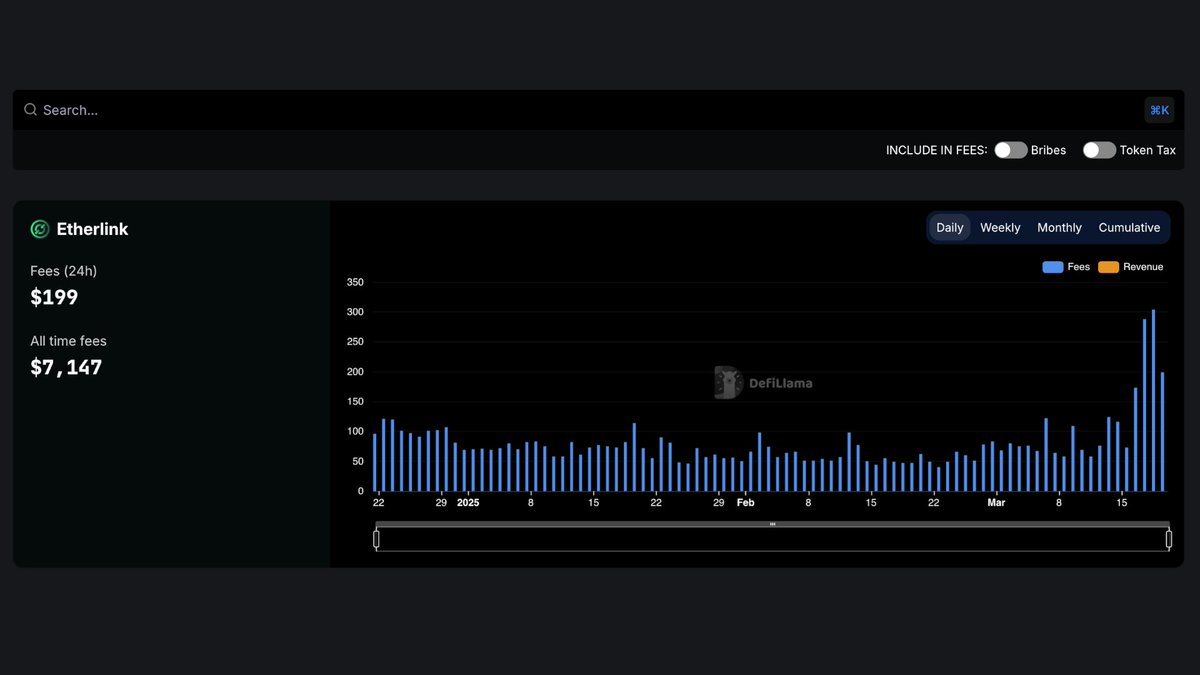The height and width of the screenshot is (675, 1200).
Task: Click the 2025 axis label
Action: [x=468, y=503]
